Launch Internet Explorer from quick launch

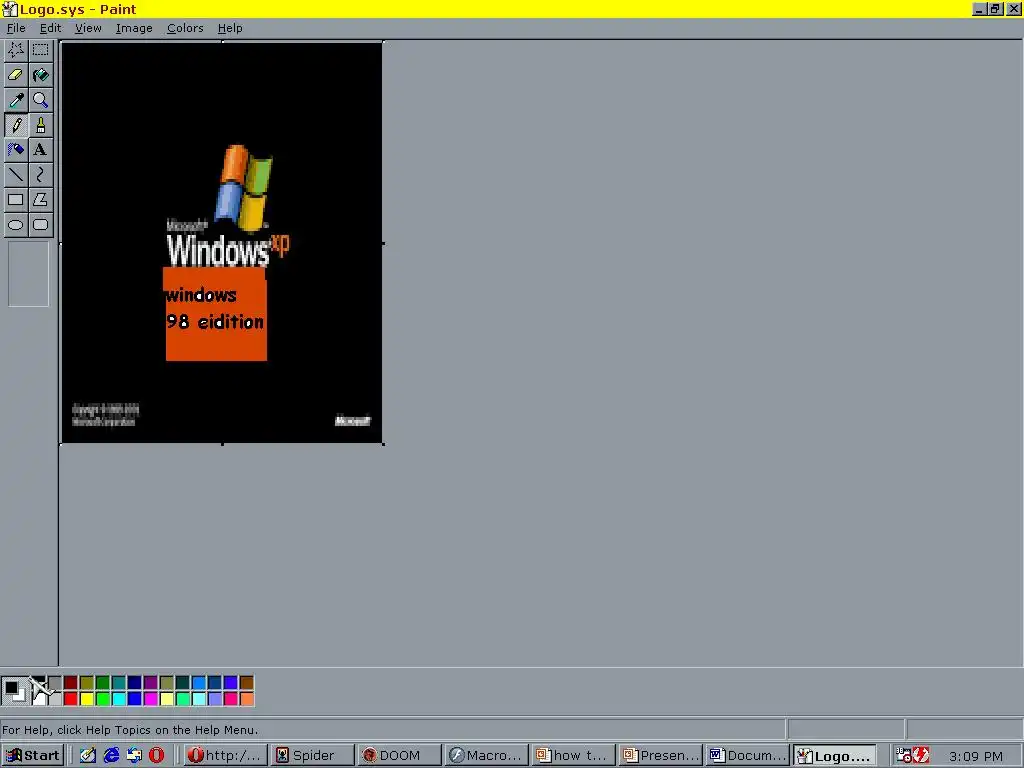112,756
